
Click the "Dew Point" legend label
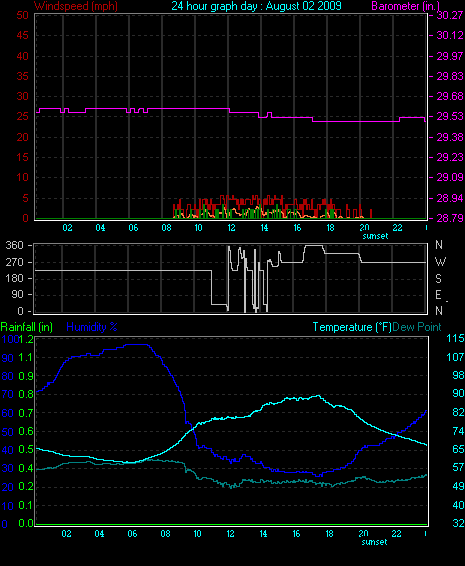[417, 327]
